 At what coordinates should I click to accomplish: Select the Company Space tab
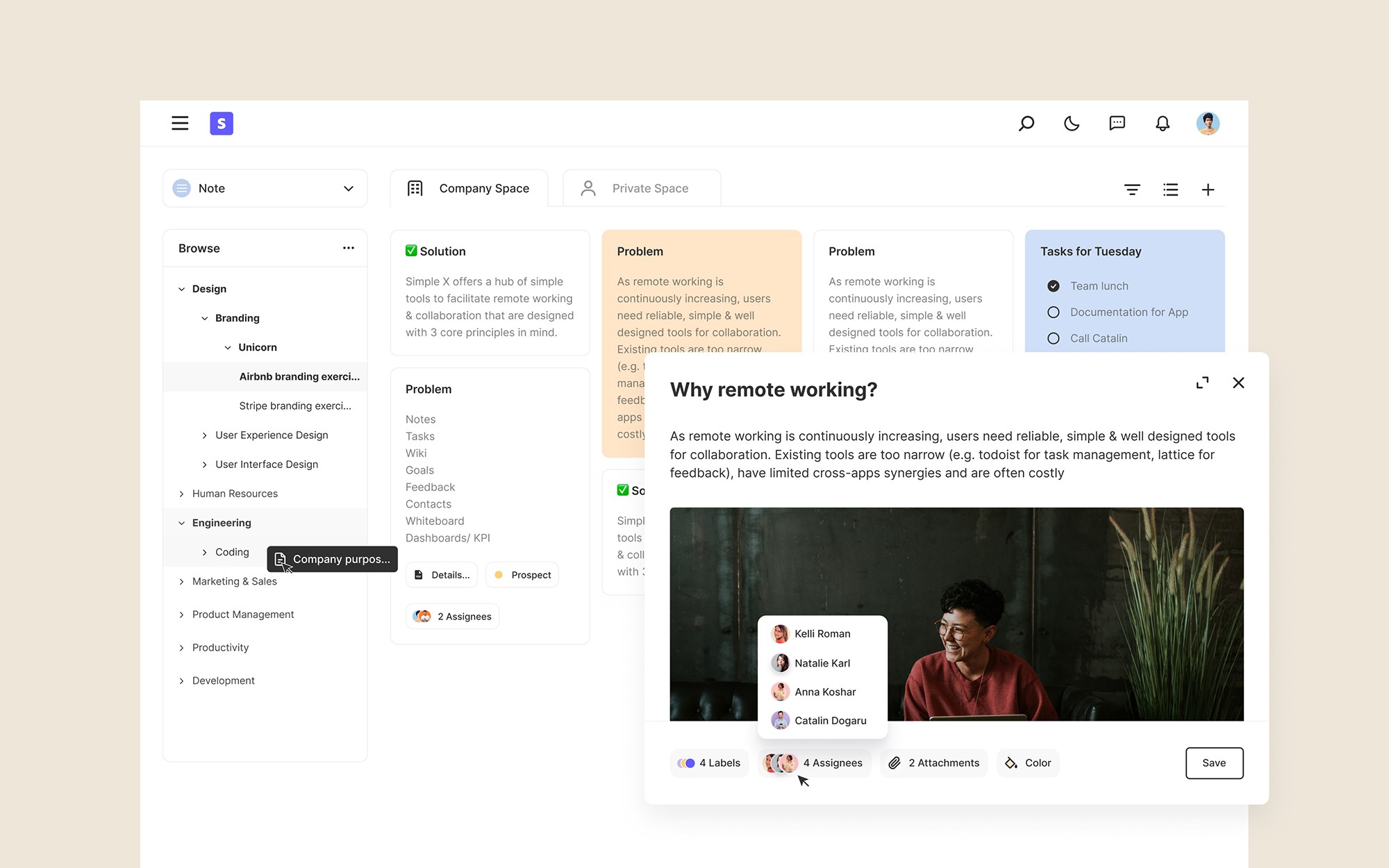pyautogui.click(x=469, y=188)
